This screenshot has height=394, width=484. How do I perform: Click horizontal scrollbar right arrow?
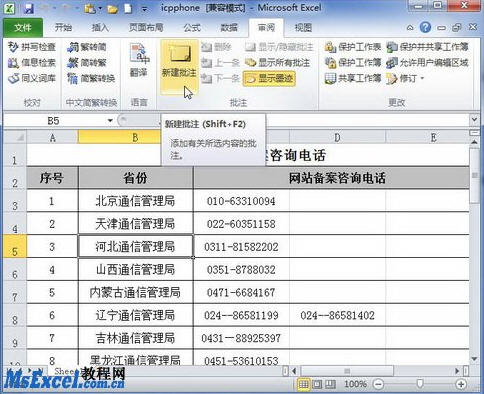457,371
